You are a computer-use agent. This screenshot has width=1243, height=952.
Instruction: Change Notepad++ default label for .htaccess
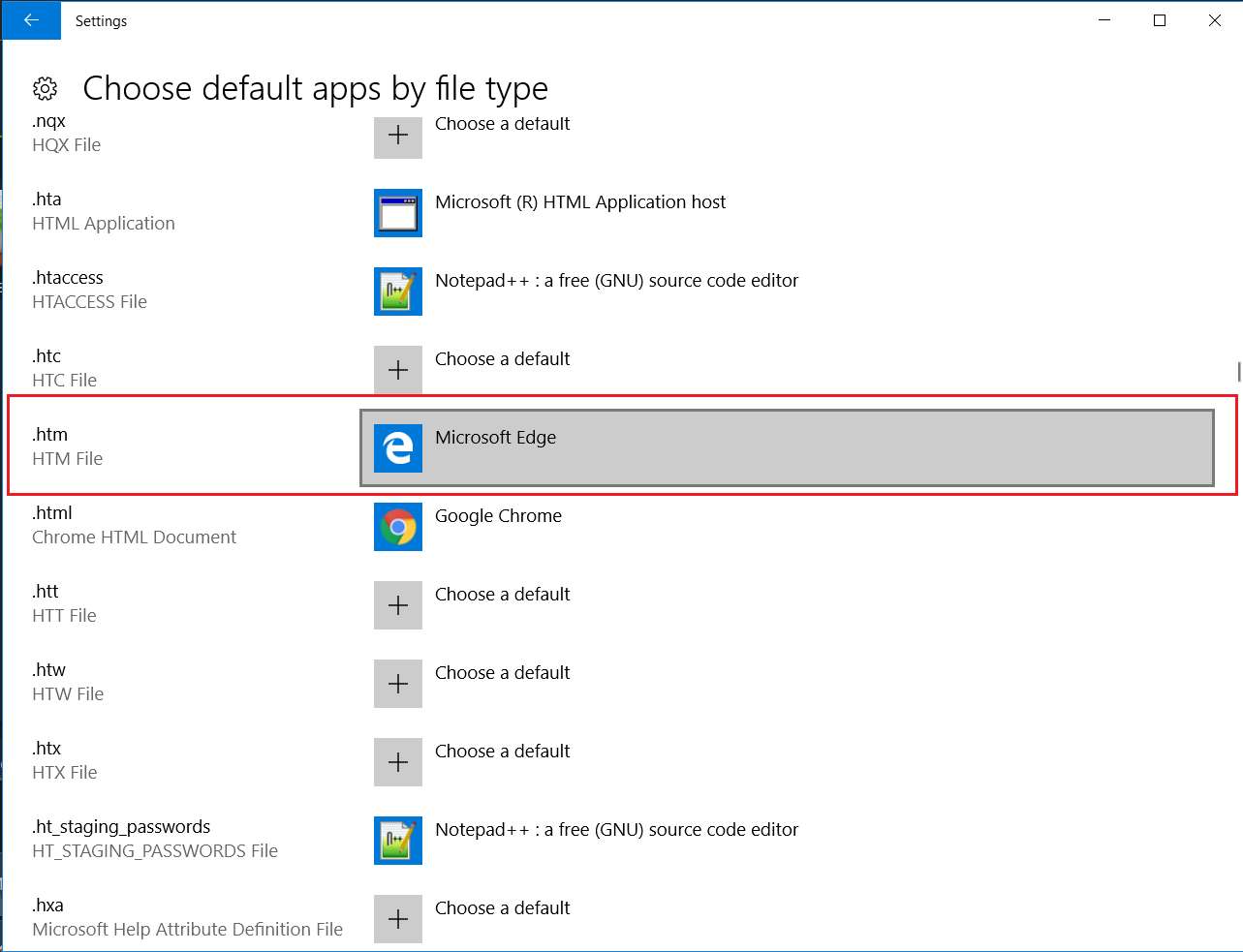(617, 280)
